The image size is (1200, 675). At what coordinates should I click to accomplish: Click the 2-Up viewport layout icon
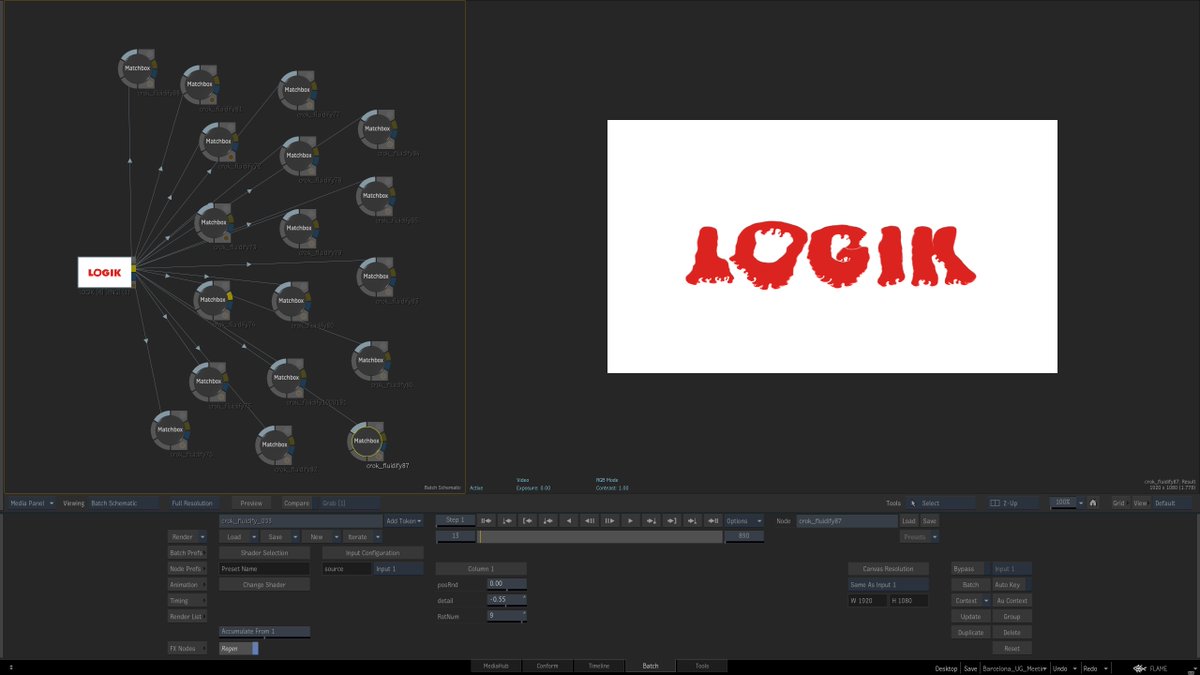coord(995,503)
